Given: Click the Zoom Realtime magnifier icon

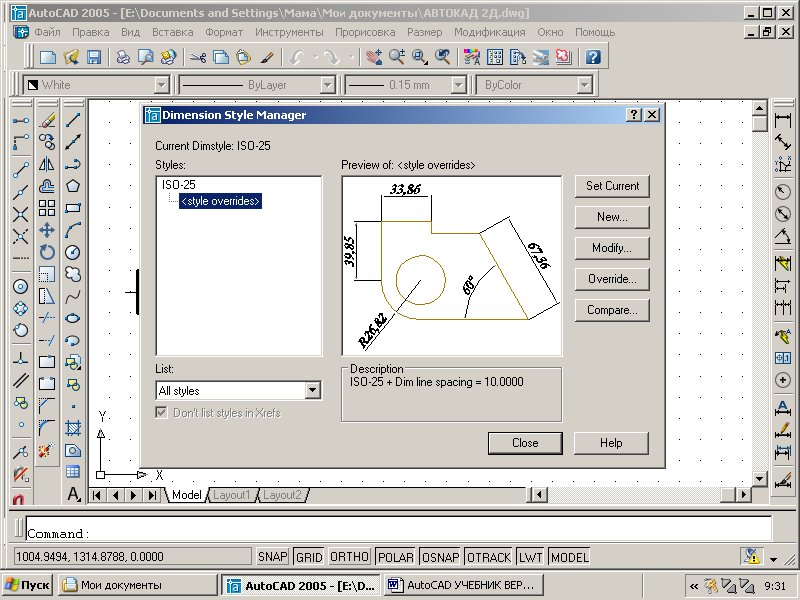Looking at the screenshot, I should point(397,57).
